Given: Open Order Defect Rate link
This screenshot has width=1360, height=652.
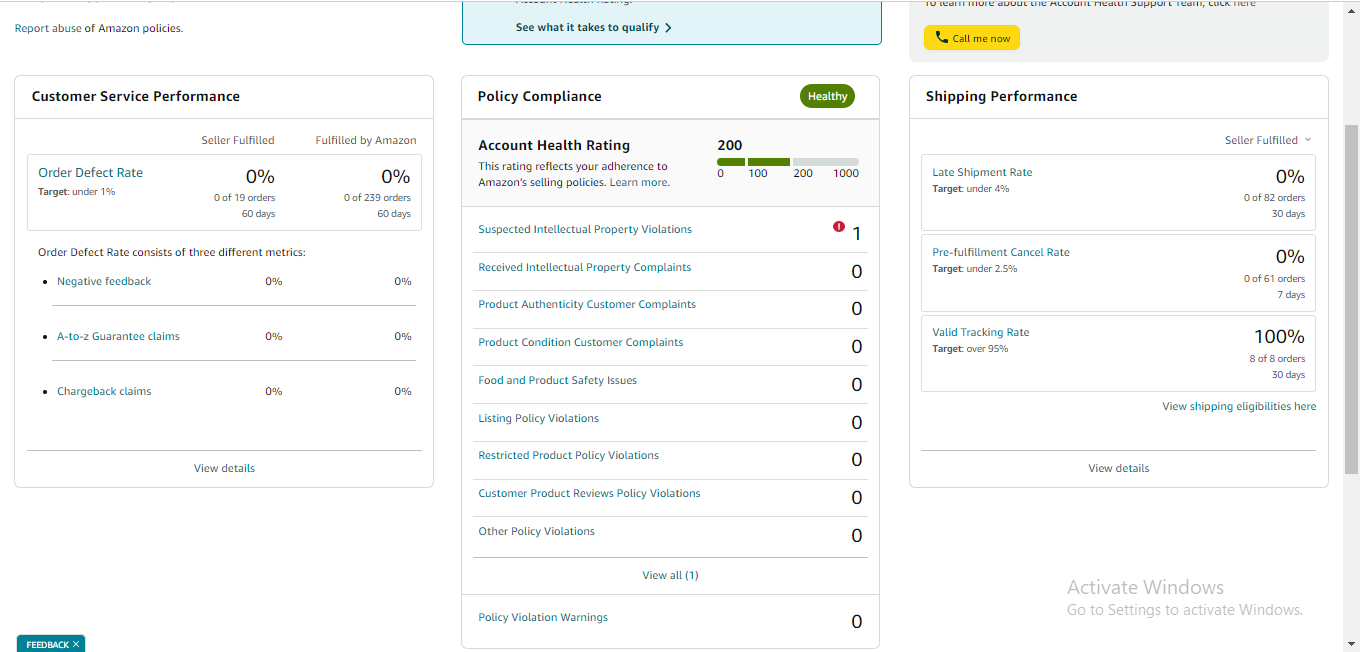Looking at the screenshot, I should pos(90,172).
